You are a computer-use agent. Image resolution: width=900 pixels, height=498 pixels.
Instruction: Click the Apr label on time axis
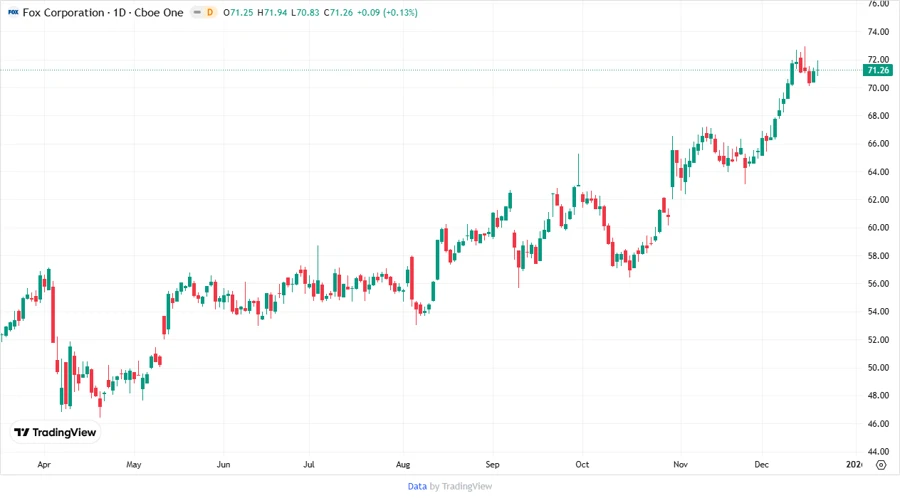point(44,464)
